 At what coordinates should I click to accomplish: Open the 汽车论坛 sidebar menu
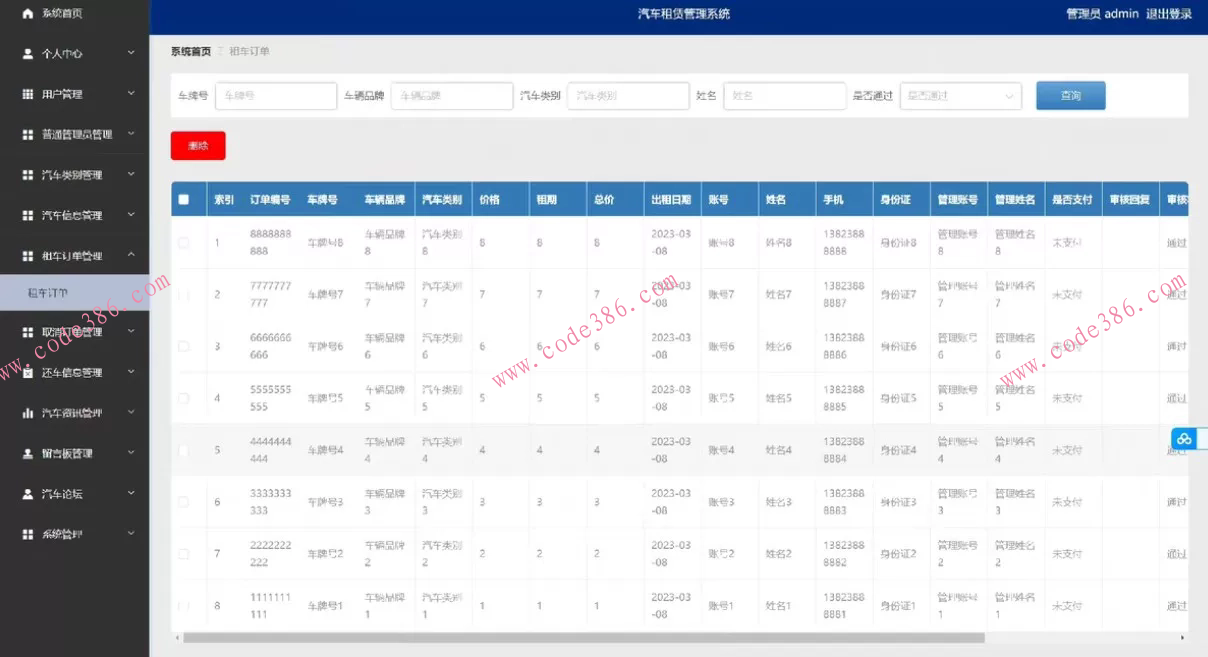62,494
